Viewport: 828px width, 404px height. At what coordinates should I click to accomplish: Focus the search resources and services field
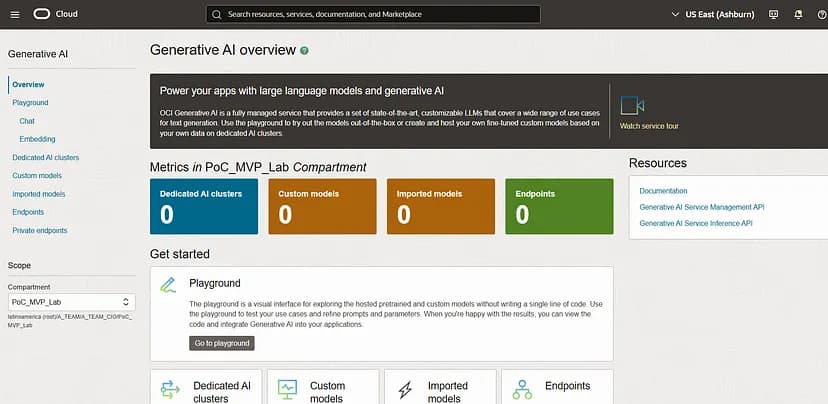373,14
